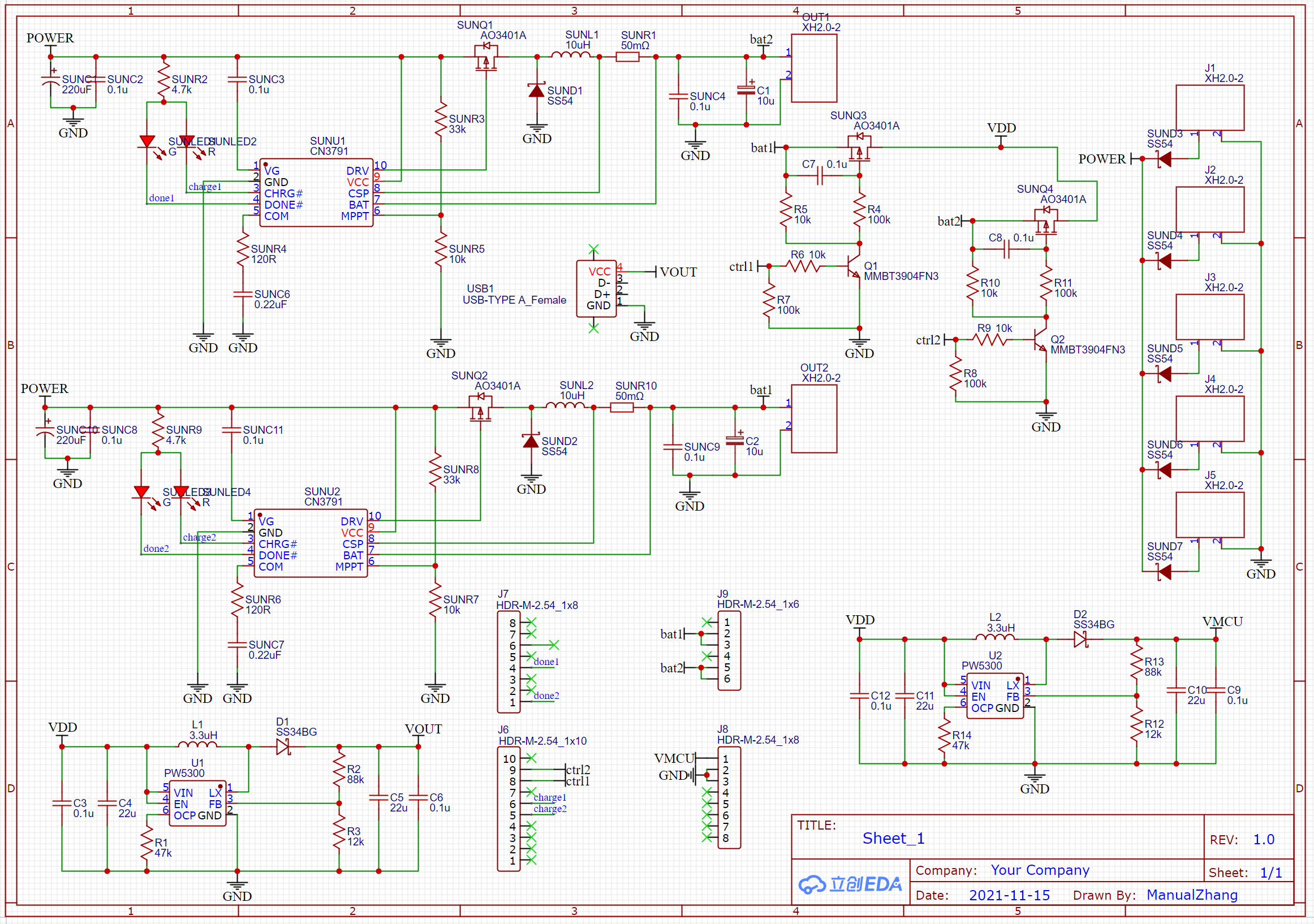Select the J8 1x8 header body
This screenshot has width=1314, height=924.
729,797
